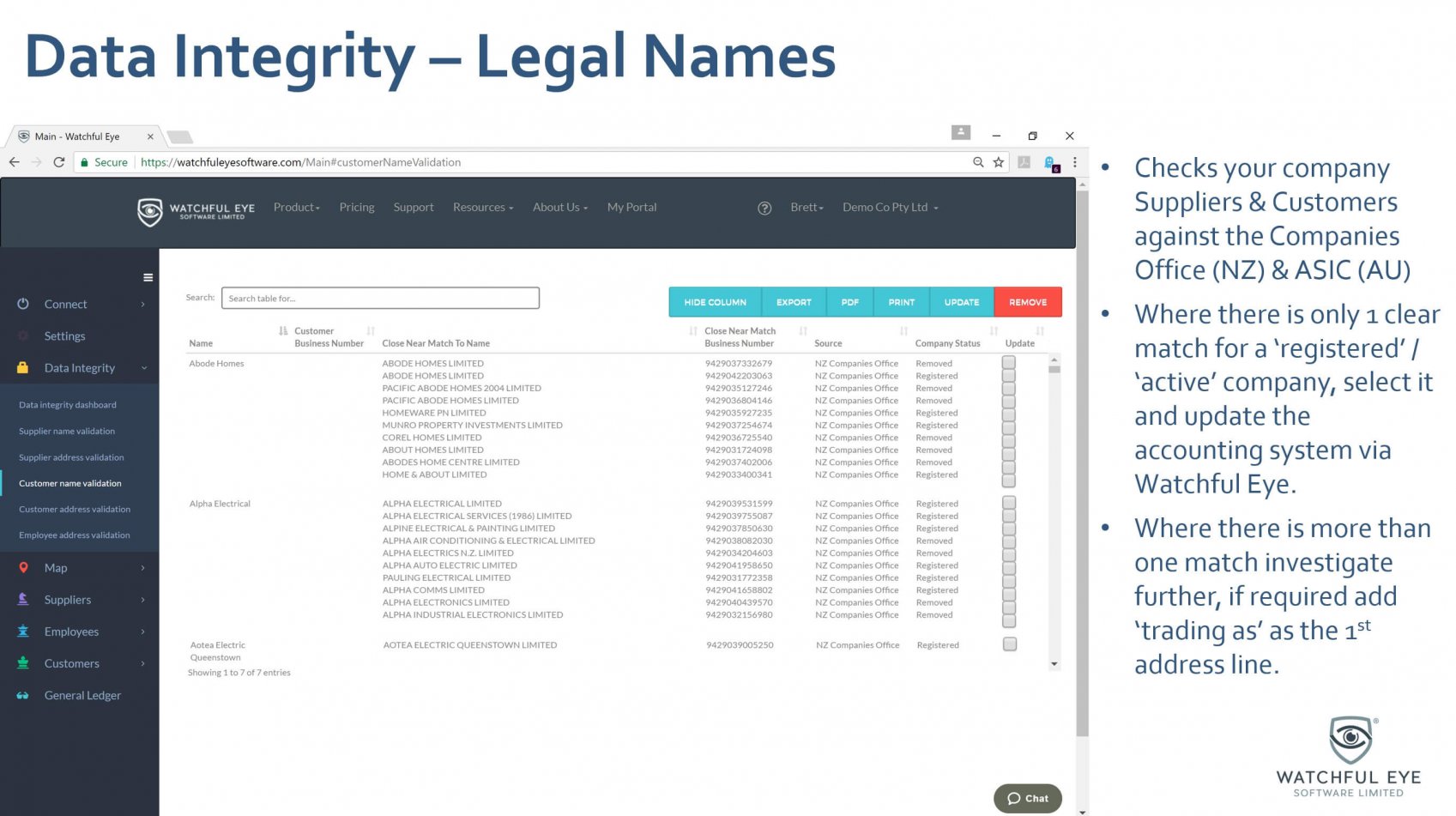
Task: Tick checkbox for PAULING ELECTRICAL LIMITED
Action: pyautogui.click(x=1009, y=580)
